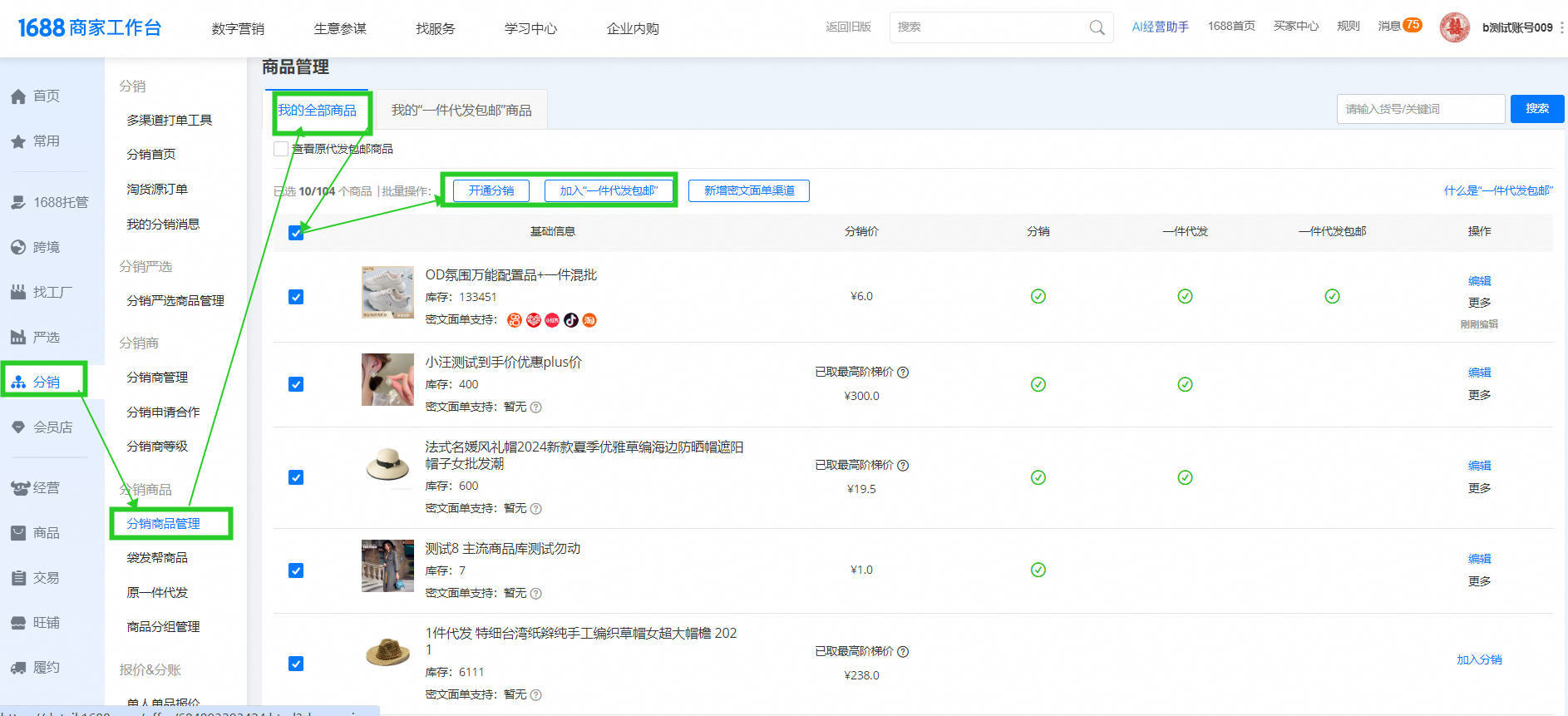Click the 开通分销 batch button
The width and height of the screenshot is (1568, 716).
pos(491,190)
